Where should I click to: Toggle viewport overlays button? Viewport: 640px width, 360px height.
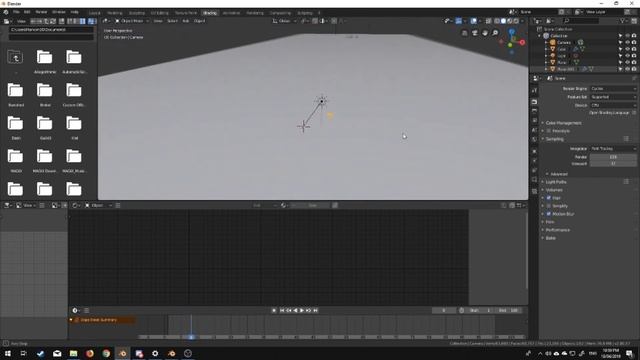[x=473, y=21]
